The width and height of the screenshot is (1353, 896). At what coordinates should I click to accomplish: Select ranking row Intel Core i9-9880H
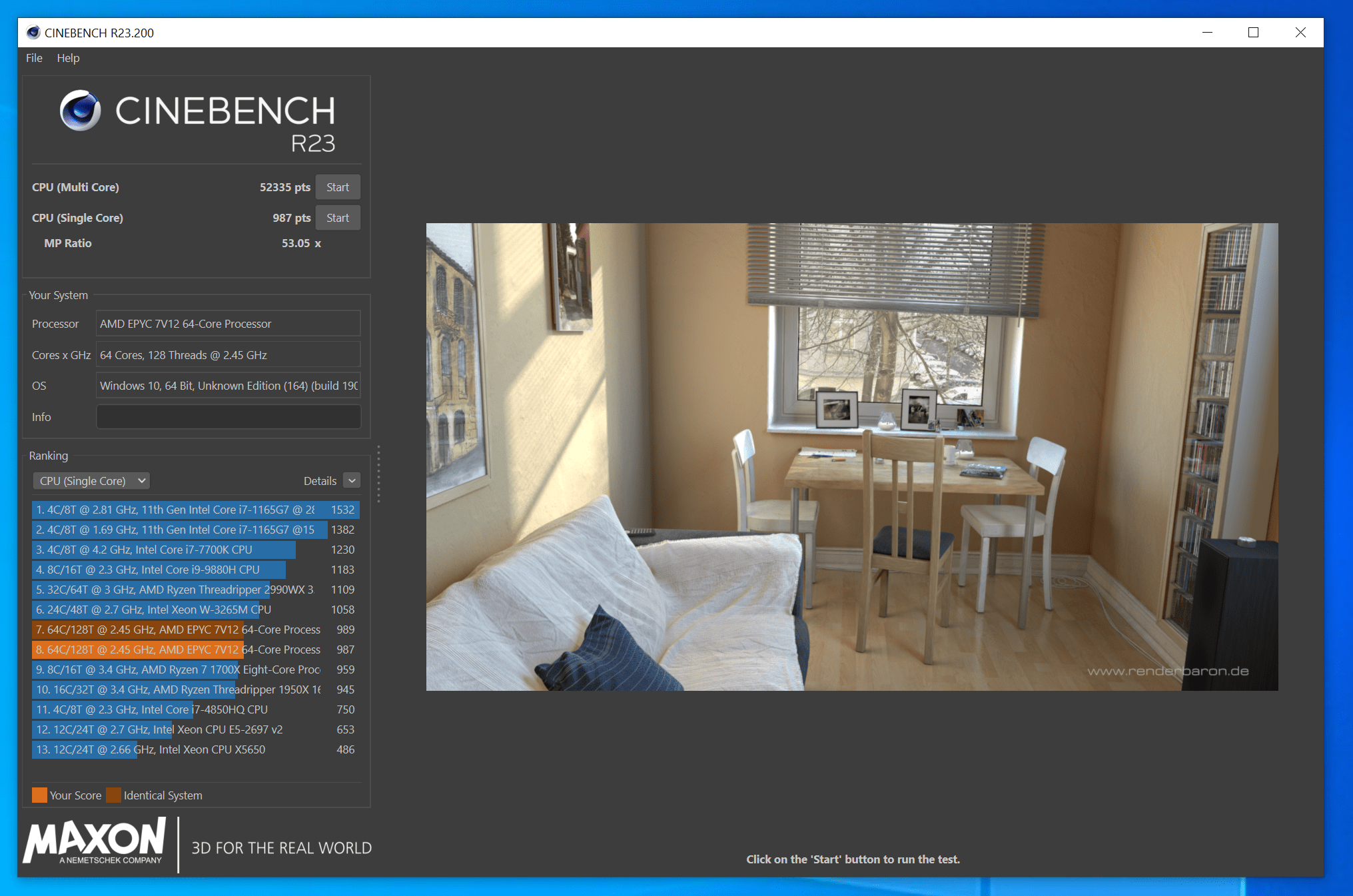click(196, 570)
